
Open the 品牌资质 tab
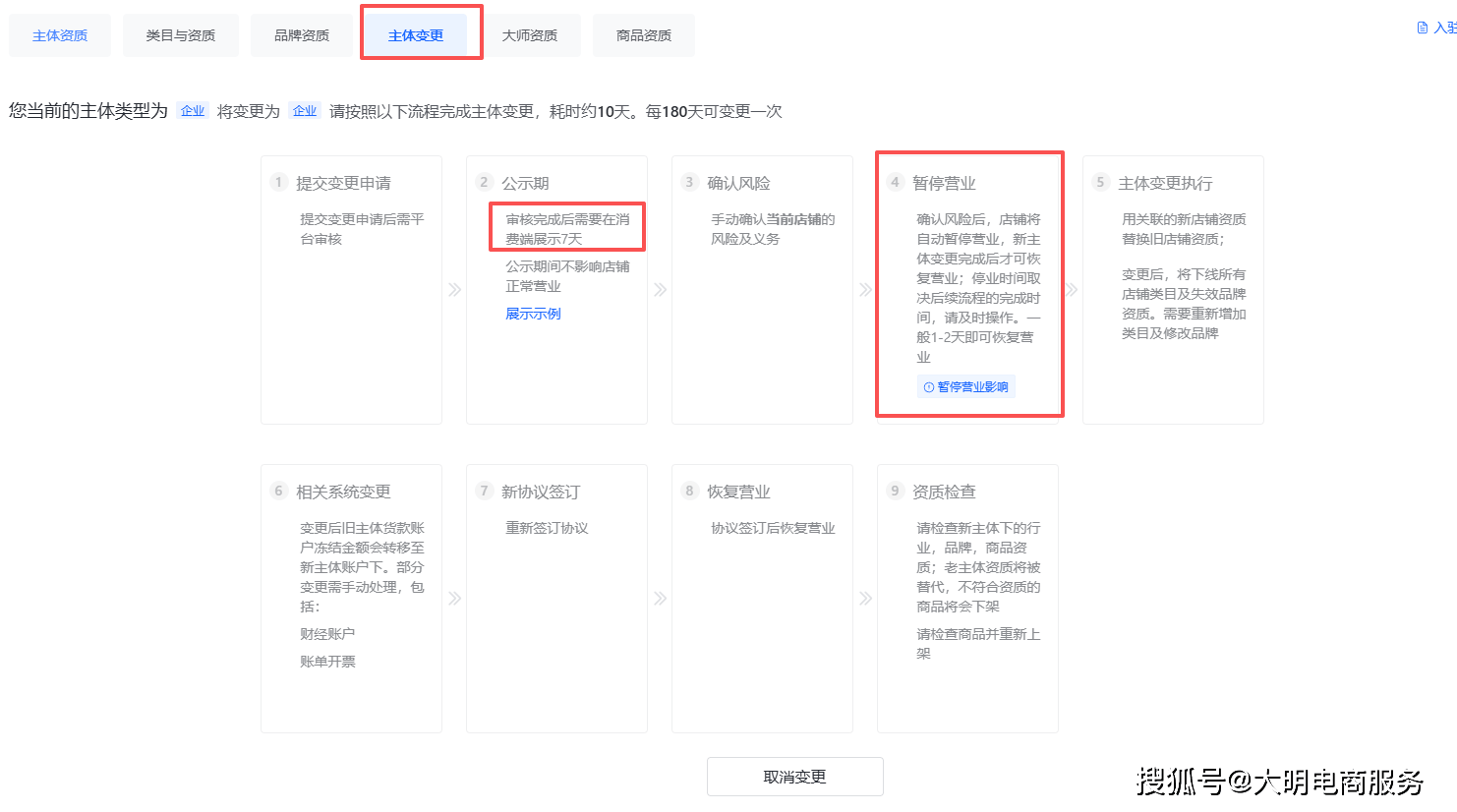point(301,33)
